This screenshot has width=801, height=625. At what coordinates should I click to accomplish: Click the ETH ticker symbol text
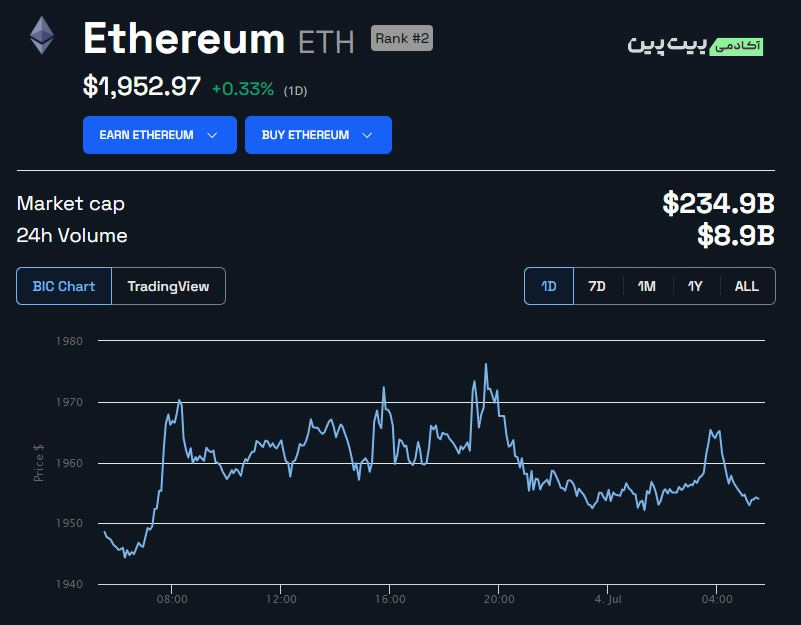tap(326, 42)
